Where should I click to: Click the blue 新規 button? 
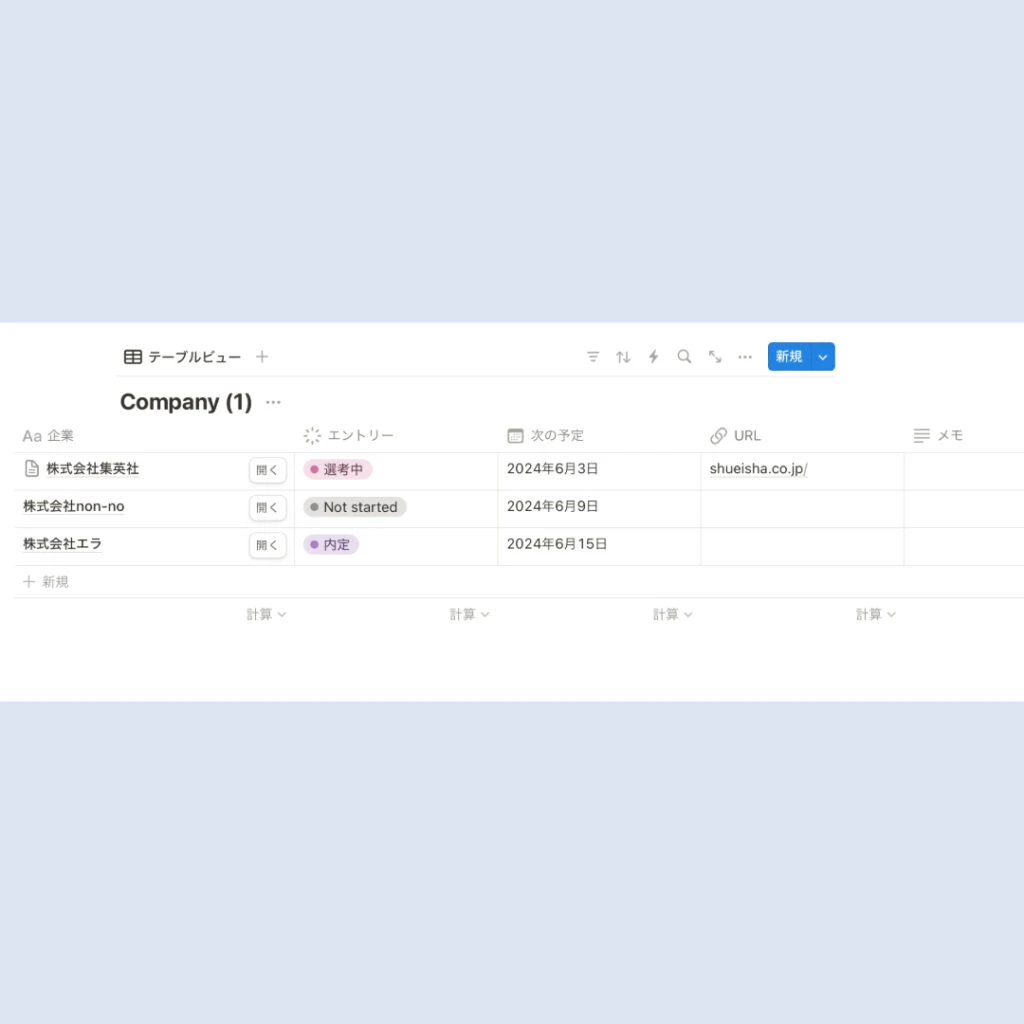(x=789, y=357)
